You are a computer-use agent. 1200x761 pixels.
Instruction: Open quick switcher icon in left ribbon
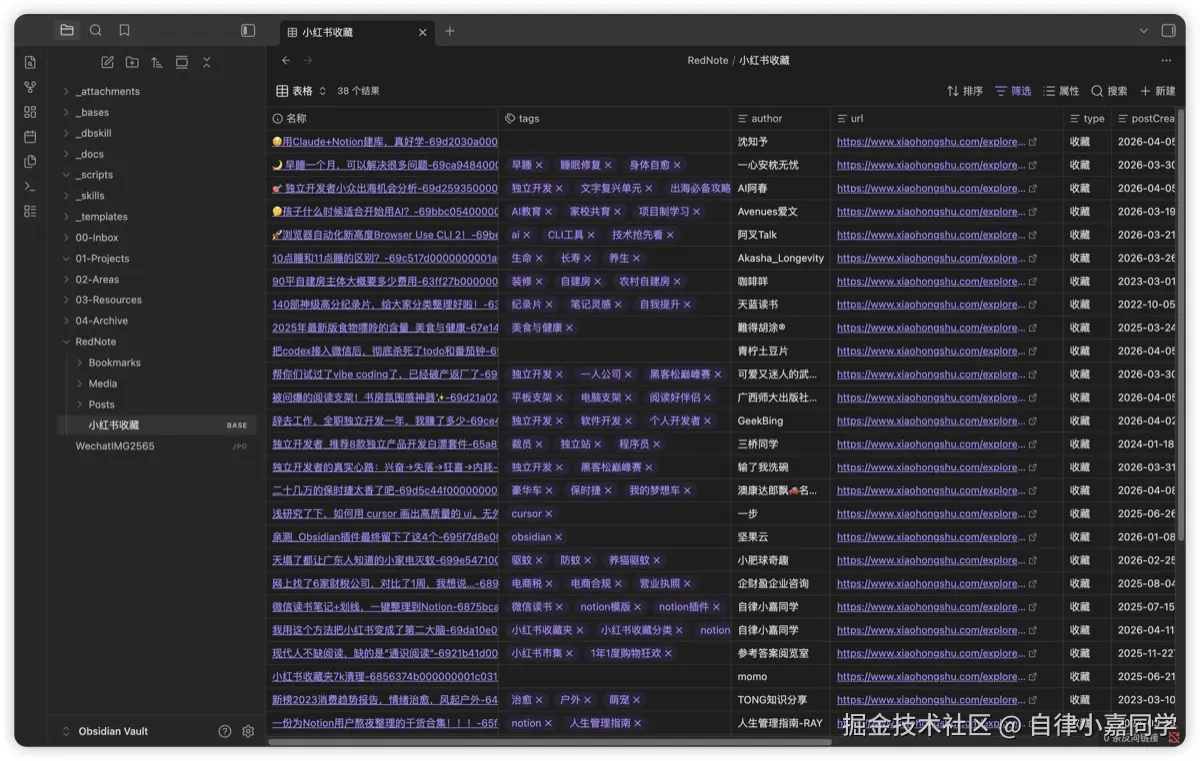[x=30, y=62]
